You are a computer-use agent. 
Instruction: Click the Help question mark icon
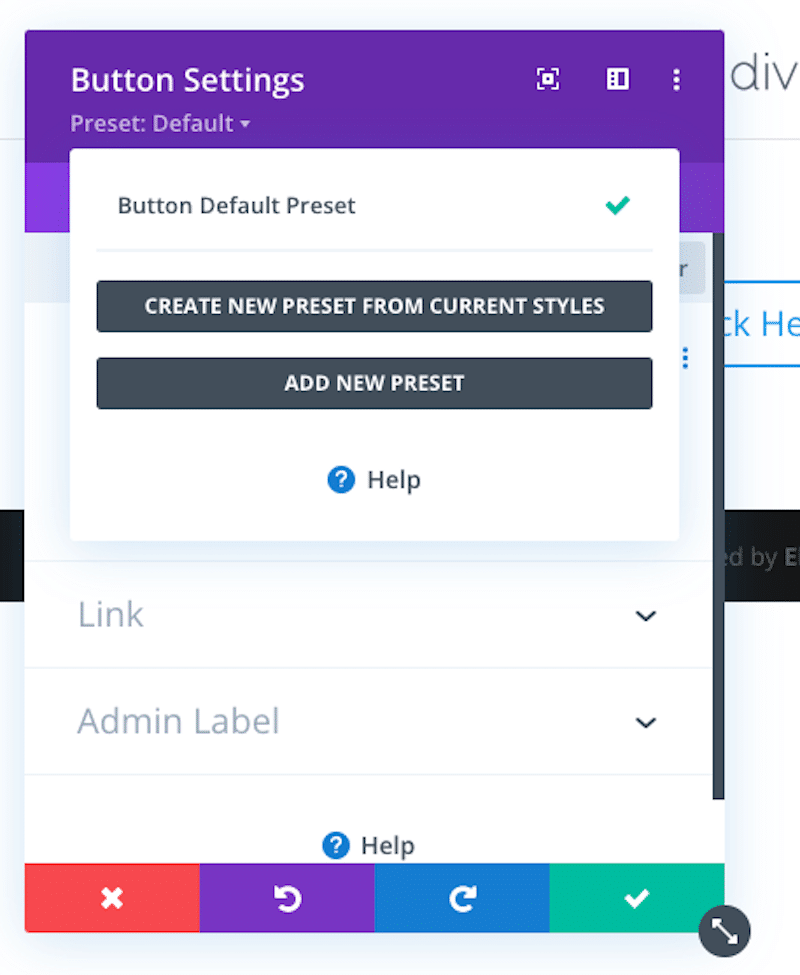(x=341, y=479)
